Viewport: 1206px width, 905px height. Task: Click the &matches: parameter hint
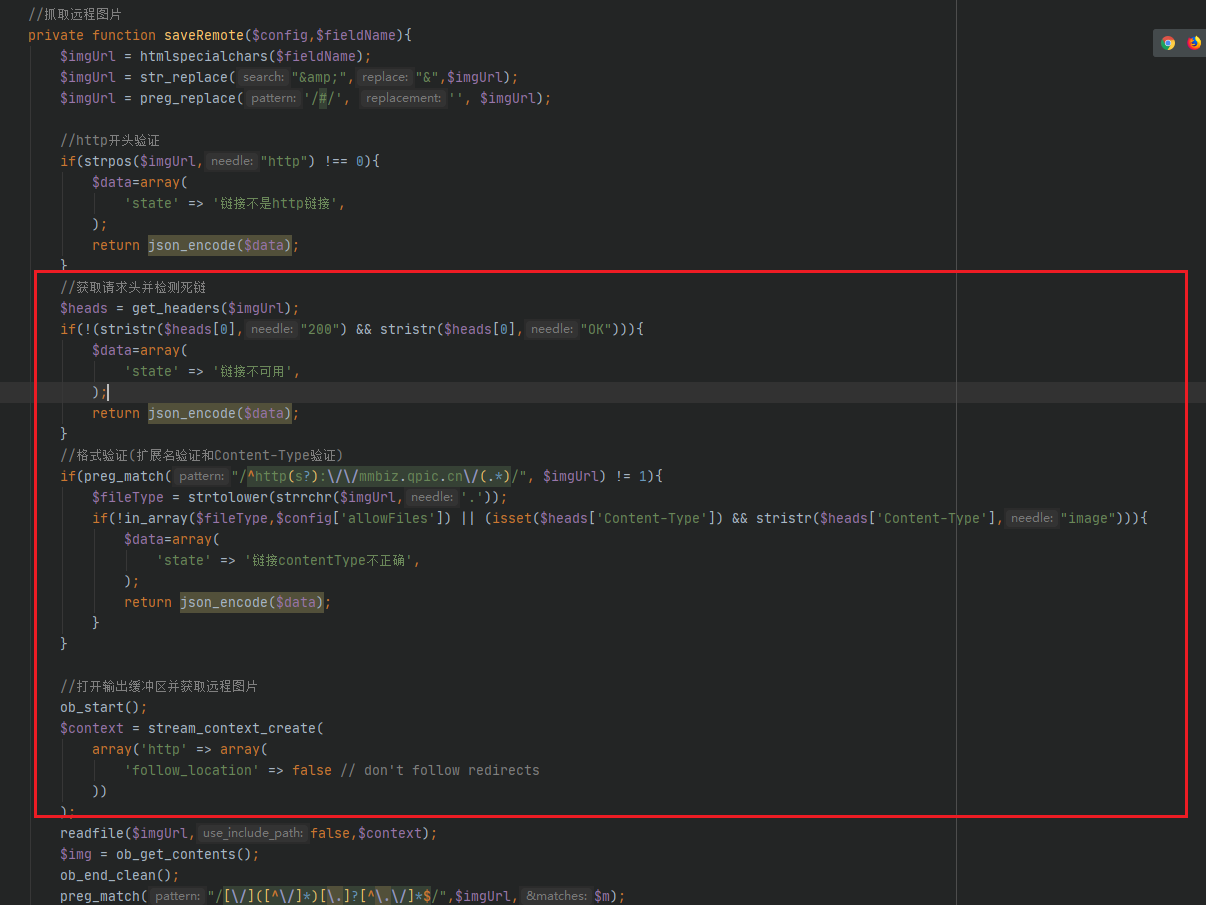click(555, 896)
